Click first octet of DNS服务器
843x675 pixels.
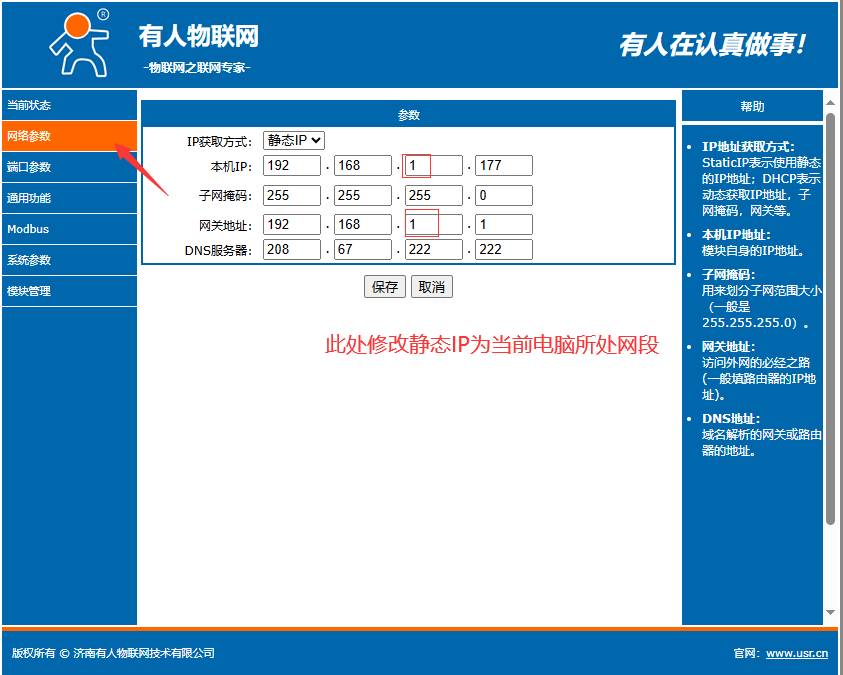(292, 250)
